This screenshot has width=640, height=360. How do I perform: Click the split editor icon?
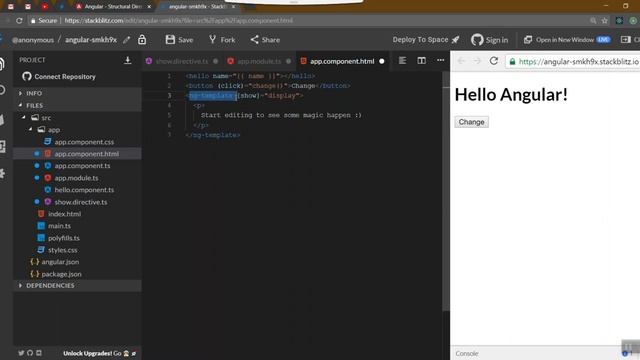click(422, 60)
